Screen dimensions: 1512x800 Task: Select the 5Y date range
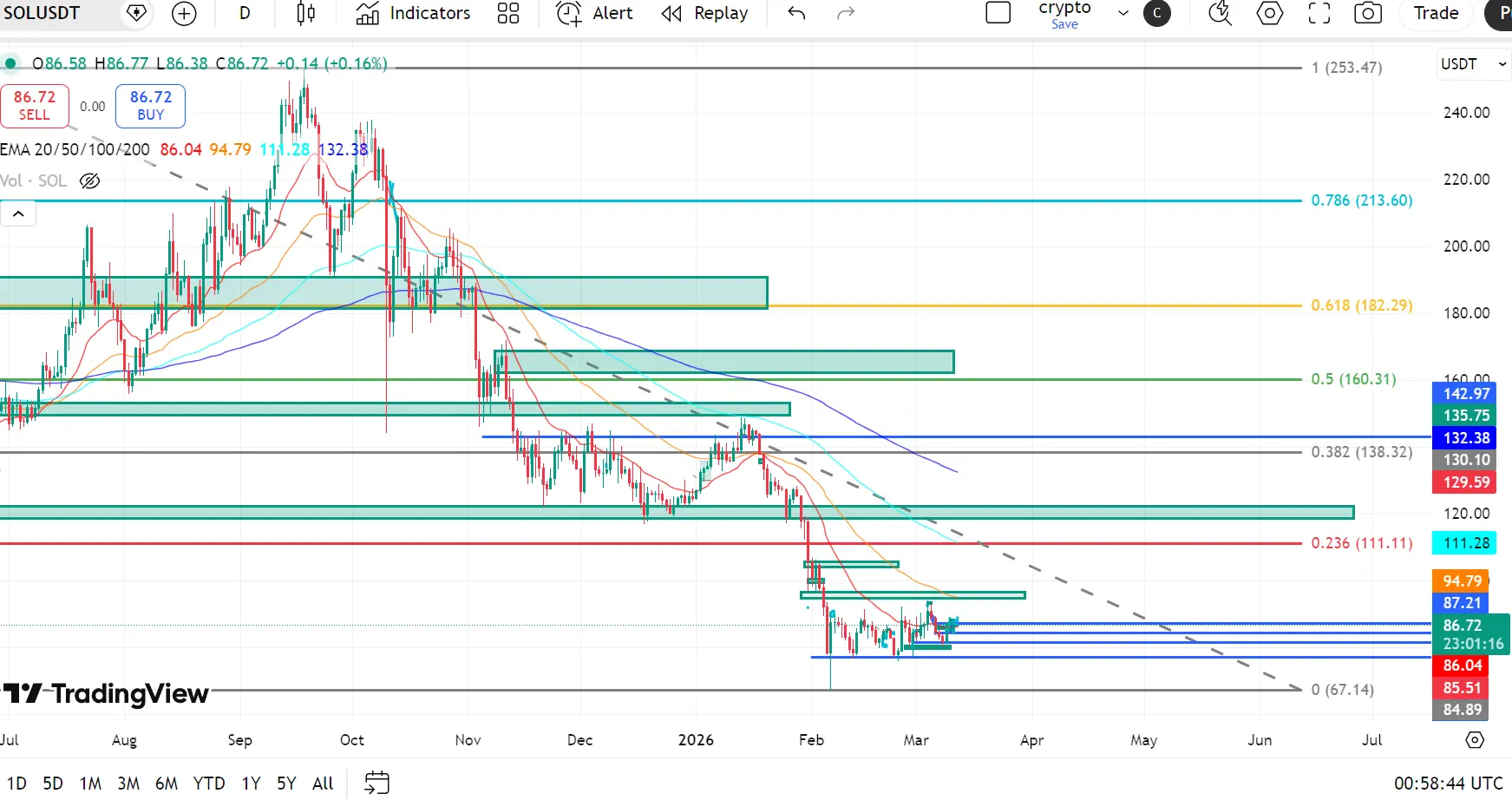coord(286,784)
